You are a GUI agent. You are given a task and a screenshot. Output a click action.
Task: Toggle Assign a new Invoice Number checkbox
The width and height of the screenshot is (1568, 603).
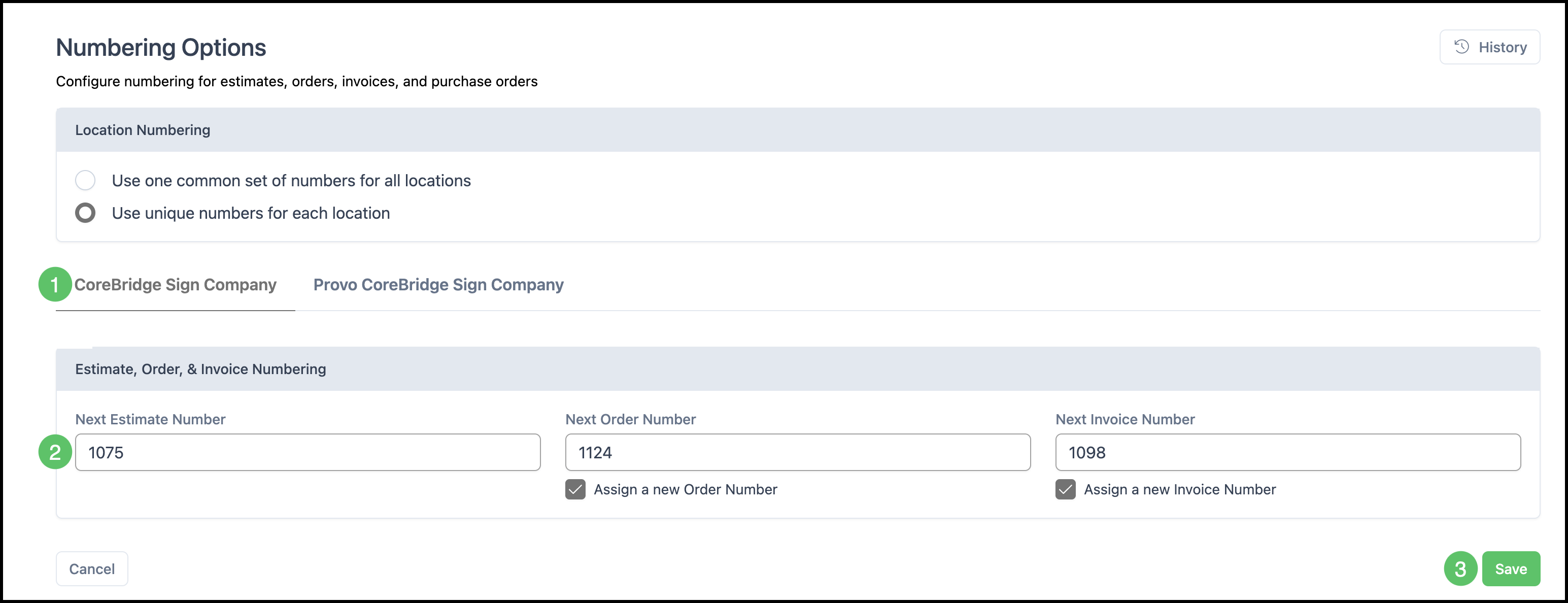tap(1065, 489)
